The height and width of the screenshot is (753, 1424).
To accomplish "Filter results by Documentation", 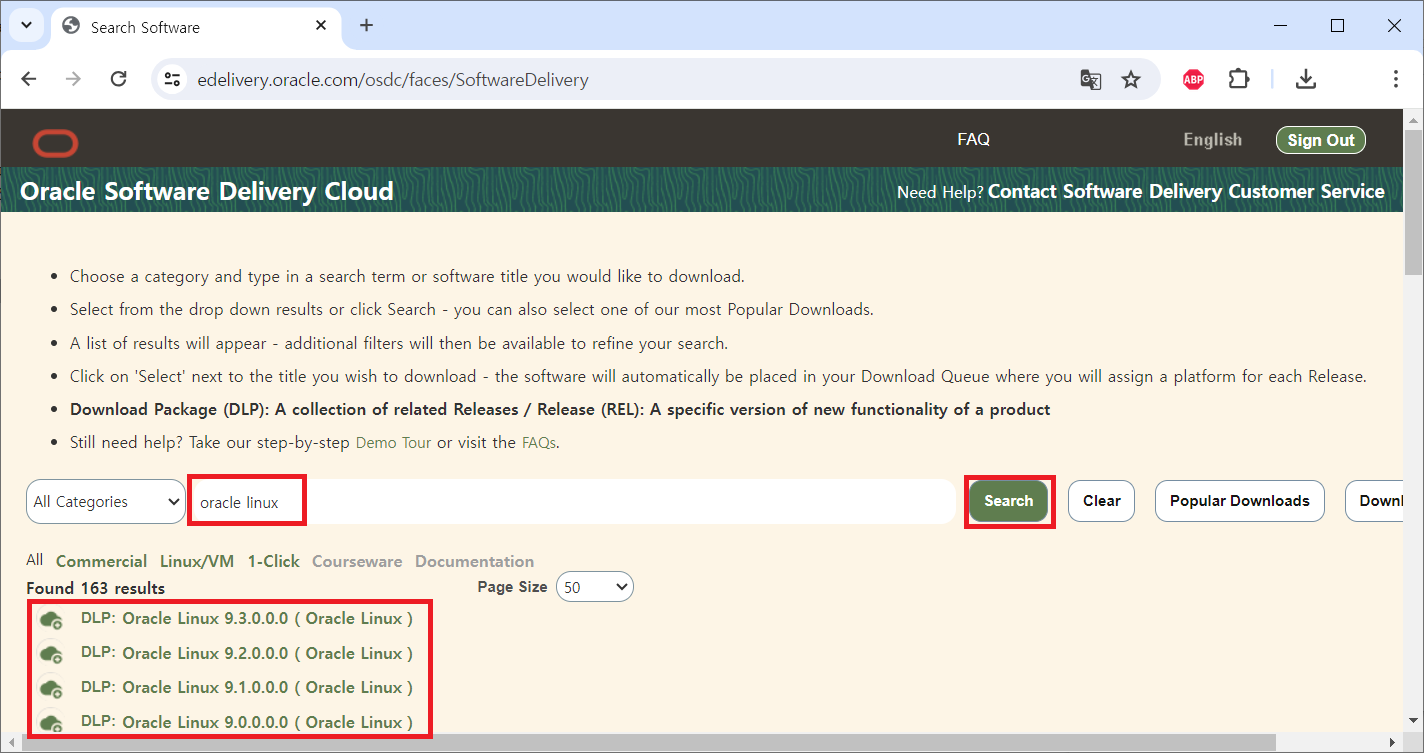I will click(475, 561).
